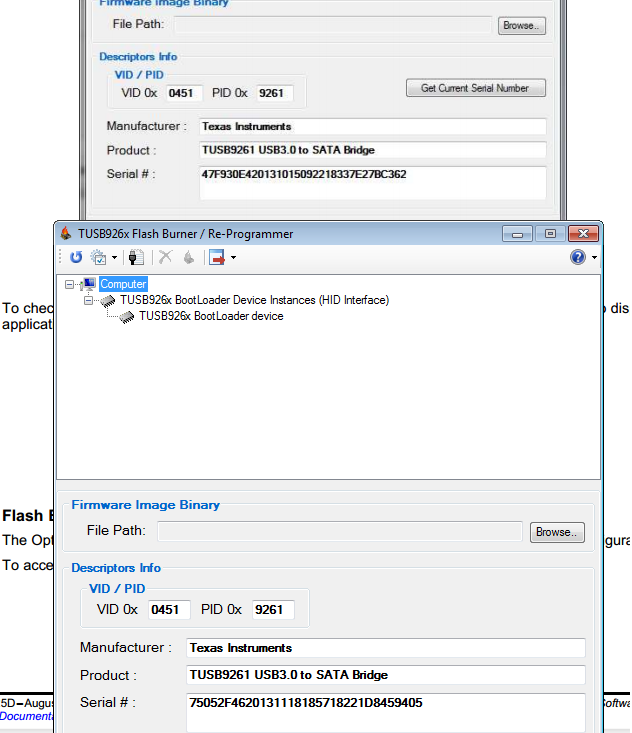Click front window Manufacturer field Texas Instruments
Image resolution: width=632 pixels, height=733 pixels.
click(386, 648)
